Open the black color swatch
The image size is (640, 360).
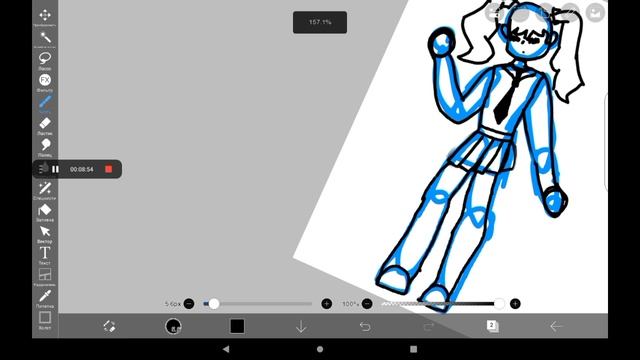point(237,326)
